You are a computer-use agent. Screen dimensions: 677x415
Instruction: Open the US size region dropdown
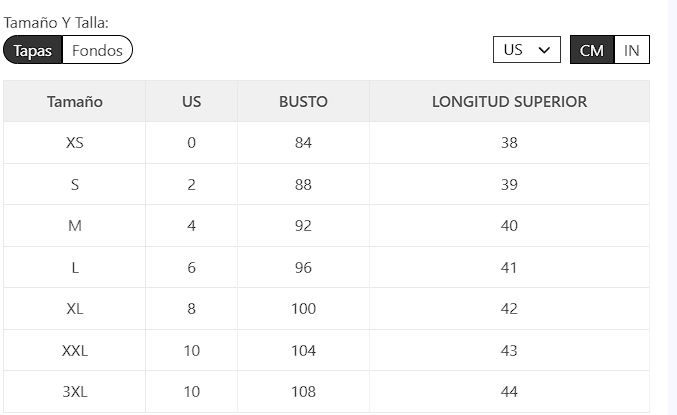(x=526, y=50)
